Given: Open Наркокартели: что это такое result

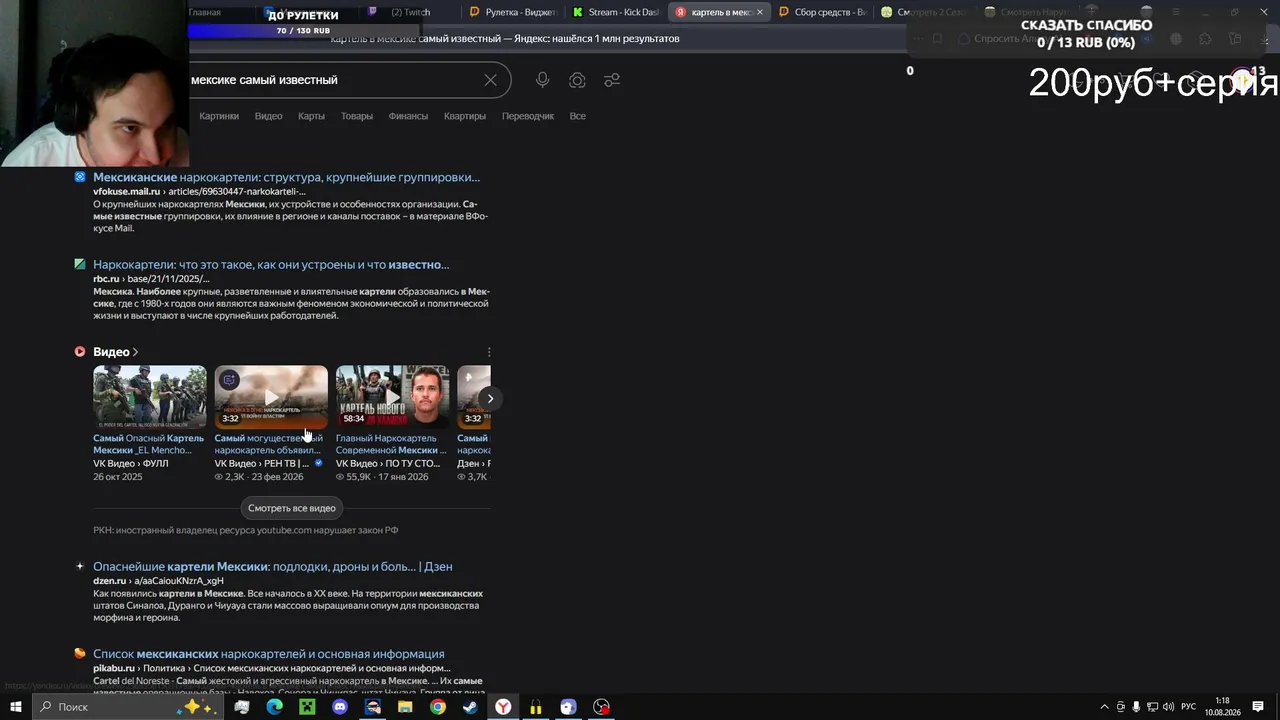Looking at the screenshot, I should tap(271, 265).
